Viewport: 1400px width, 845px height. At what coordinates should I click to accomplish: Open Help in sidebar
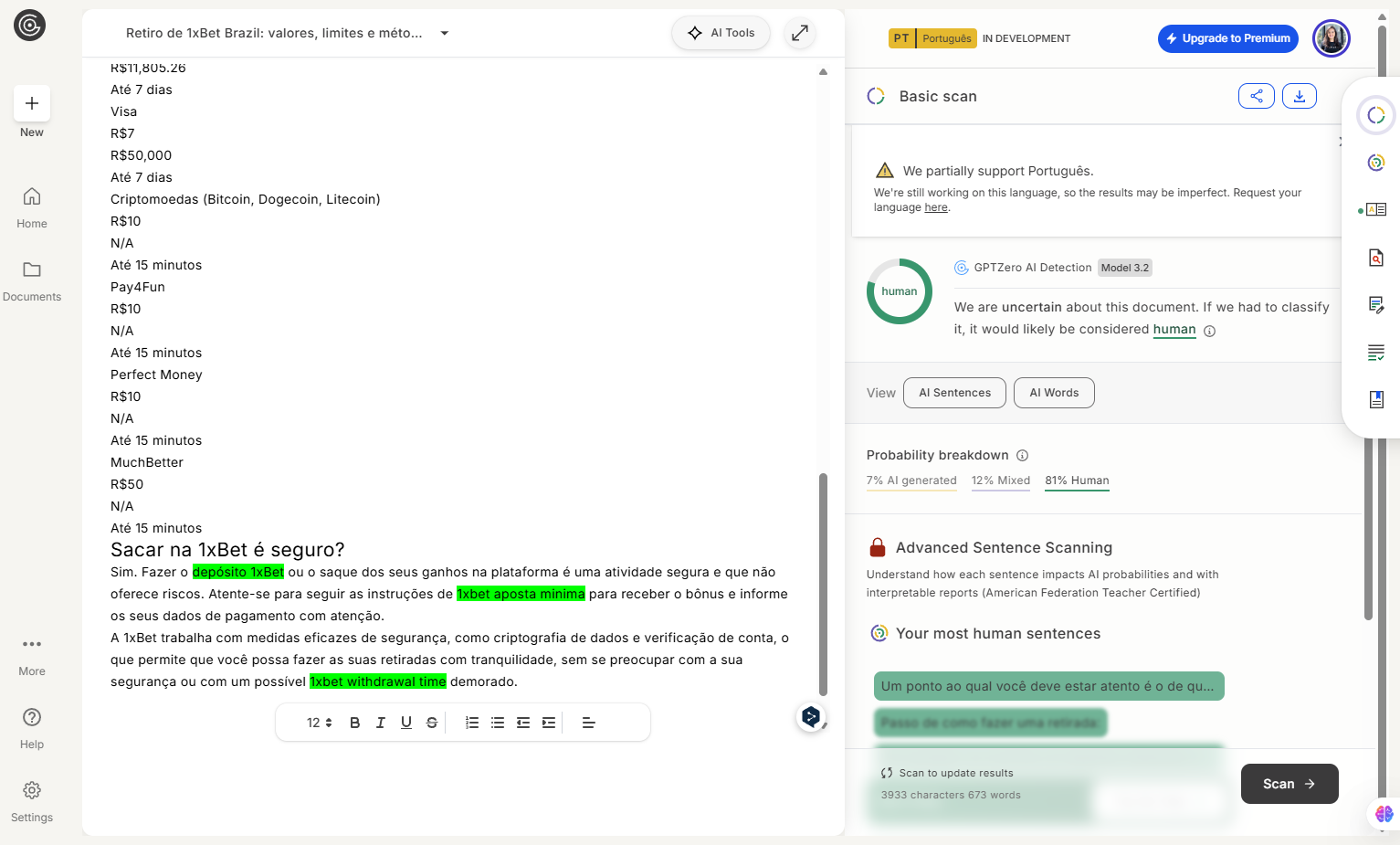click(x=32, y=728)
